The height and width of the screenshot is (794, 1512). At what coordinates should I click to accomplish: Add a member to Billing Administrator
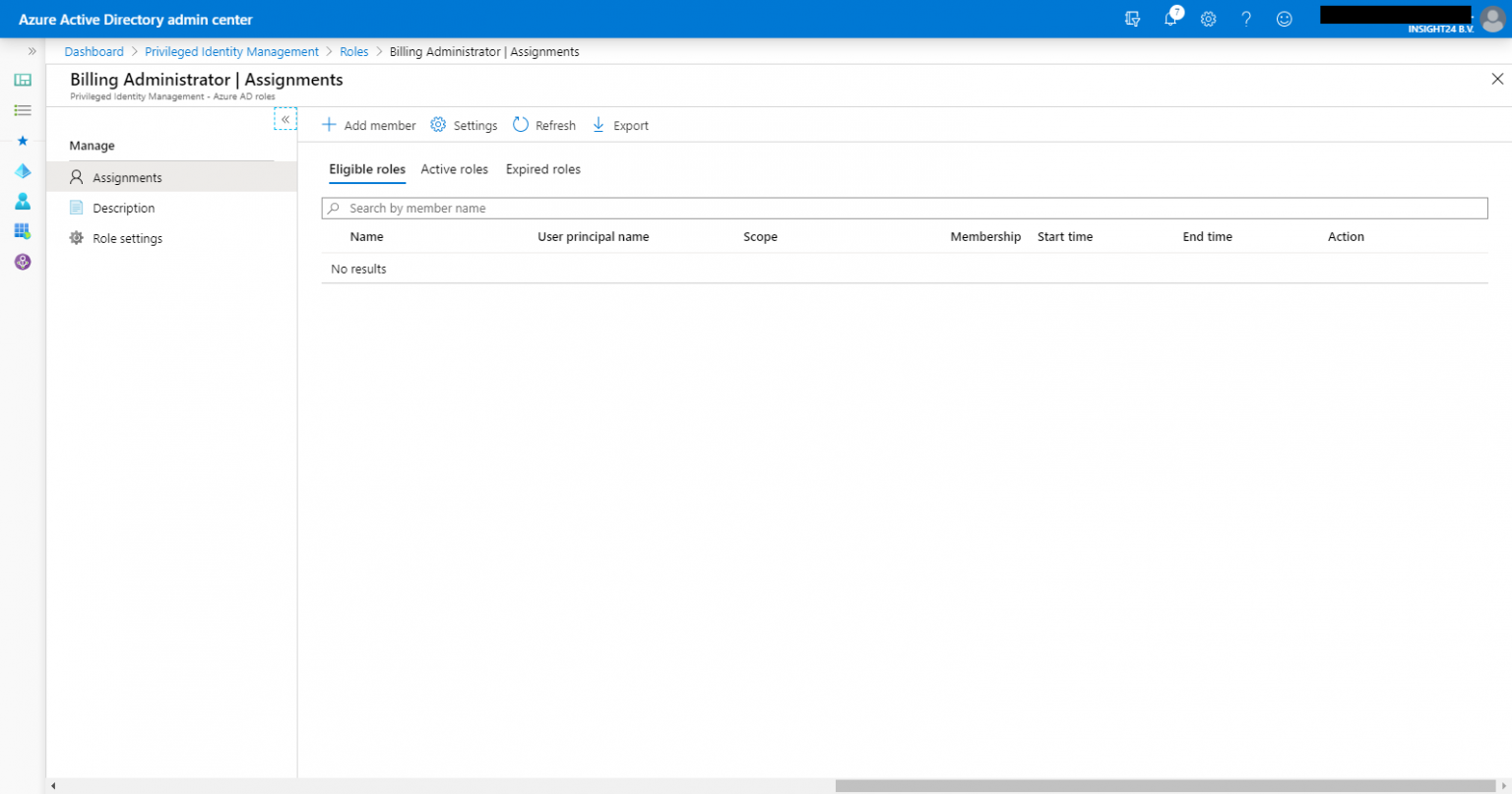[x=368, y=125]
